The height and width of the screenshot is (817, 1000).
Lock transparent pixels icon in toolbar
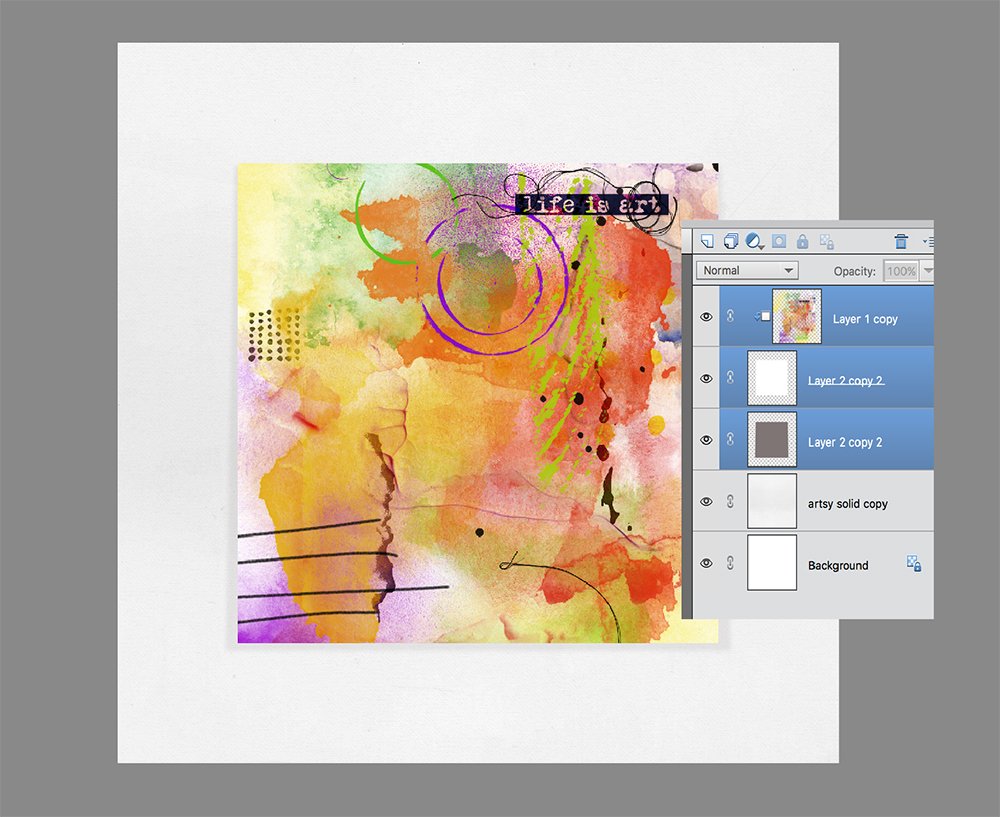[x=827, y=241]
